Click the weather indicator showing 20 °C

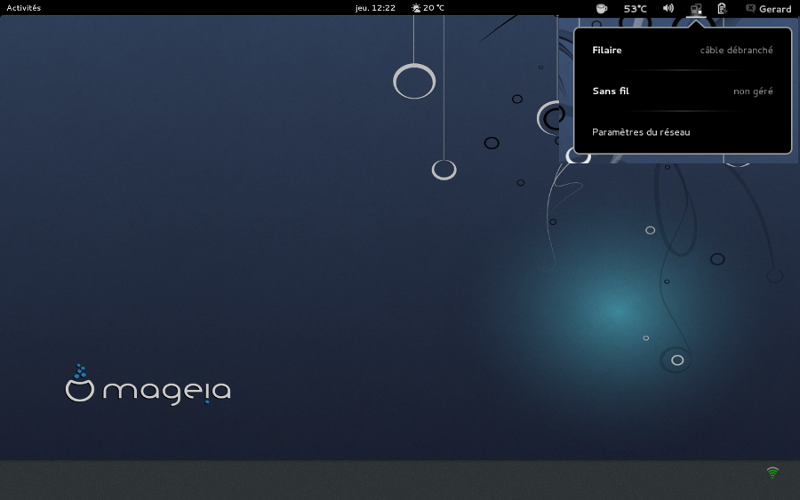(428, 8)
